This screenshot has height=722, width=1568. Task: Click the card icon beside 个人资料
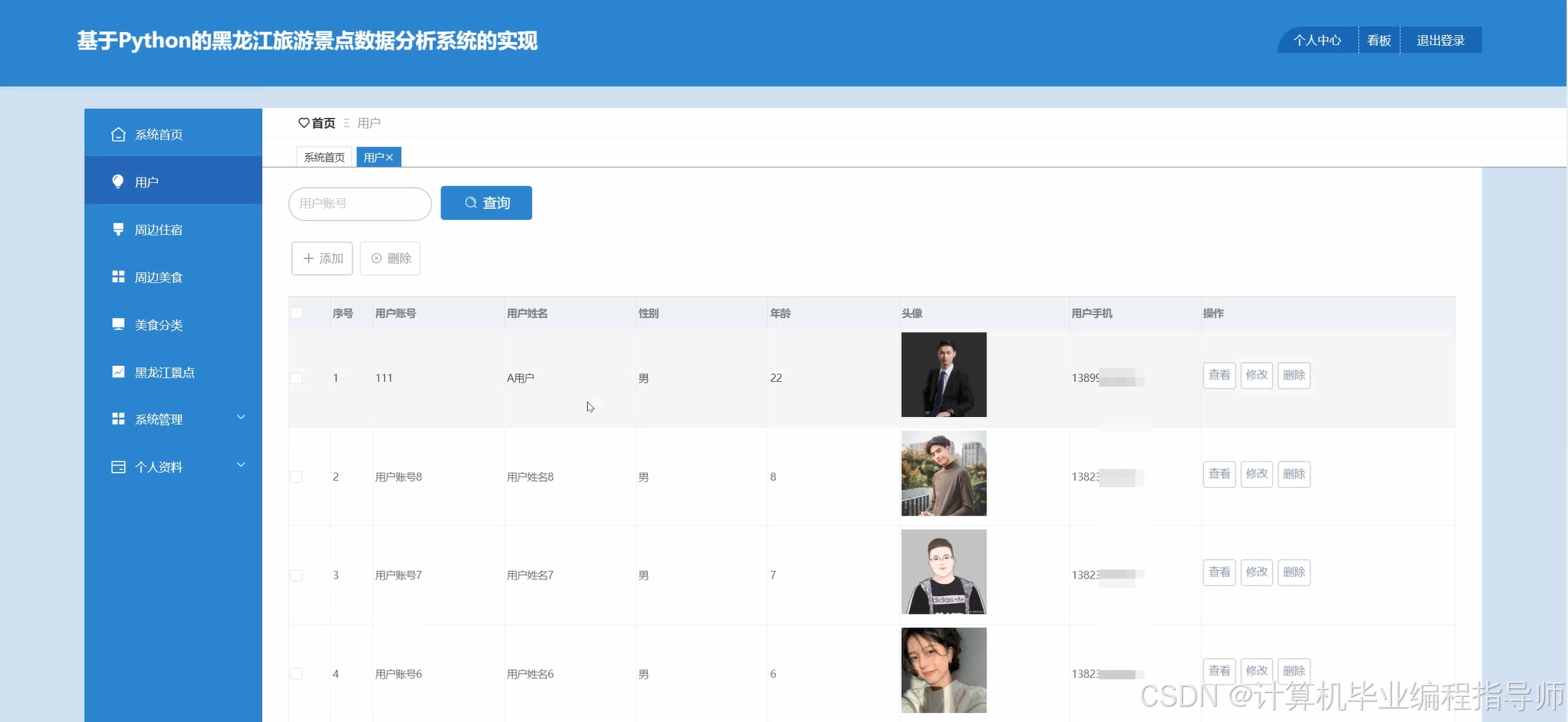[118, 467]
